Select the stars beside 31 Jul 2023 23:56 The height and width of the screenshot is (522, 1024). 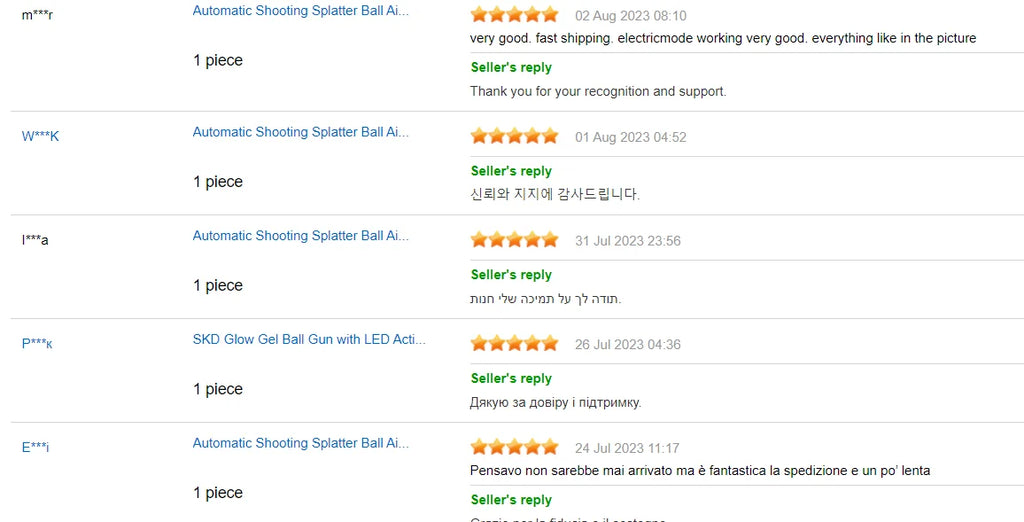click(514, 240)
